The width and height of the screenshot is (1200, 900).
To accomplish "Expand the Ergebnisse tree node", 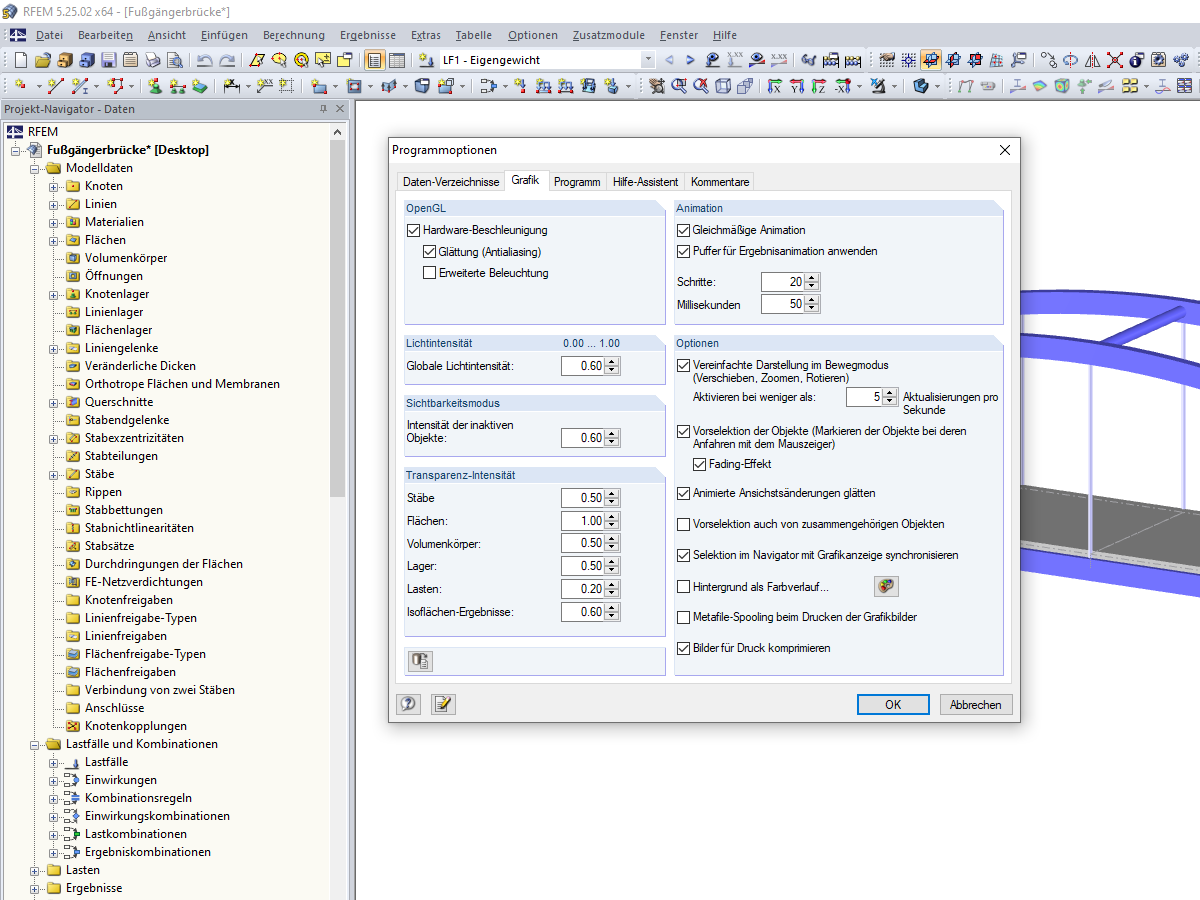I will 35,888.
